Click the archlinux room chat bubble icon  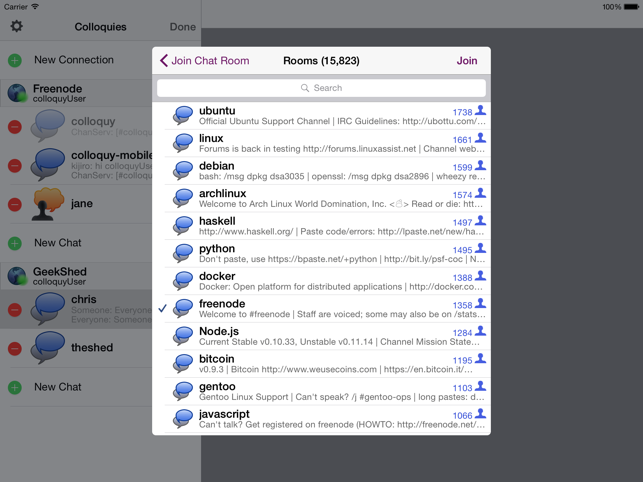click(x=183, y=198)
